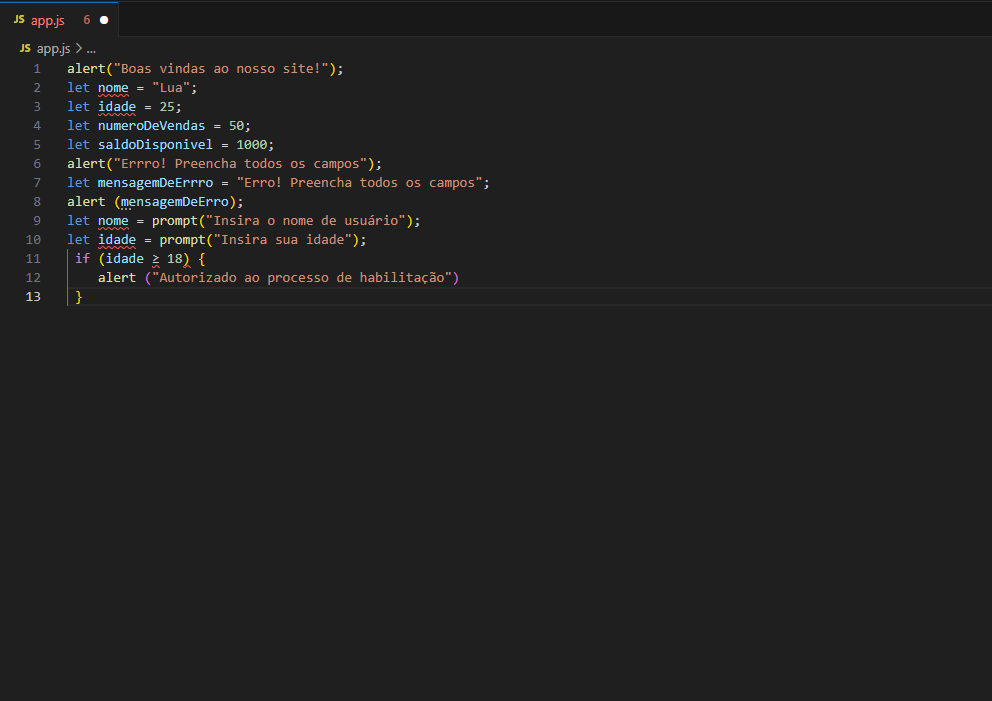992x701 pixels.
Task: Click mensagemDeErro inside the alert on line 8
Action: 175,201
